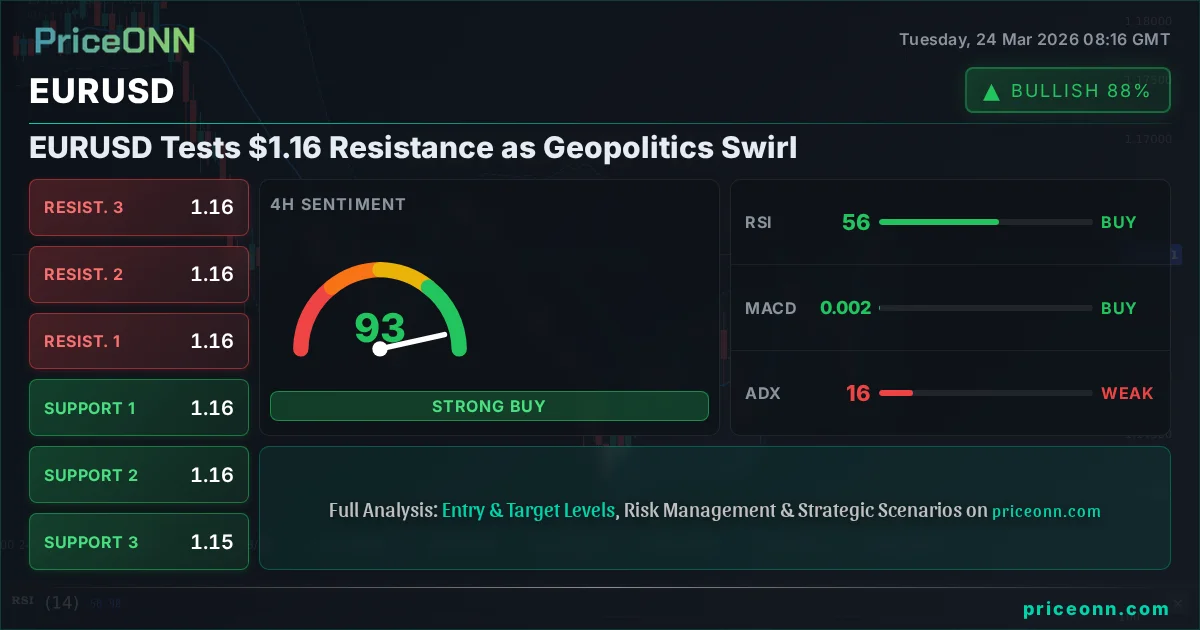Click the ADX strength bar
Viewport: 1200px width, 630px height.
tap(985, 394)
